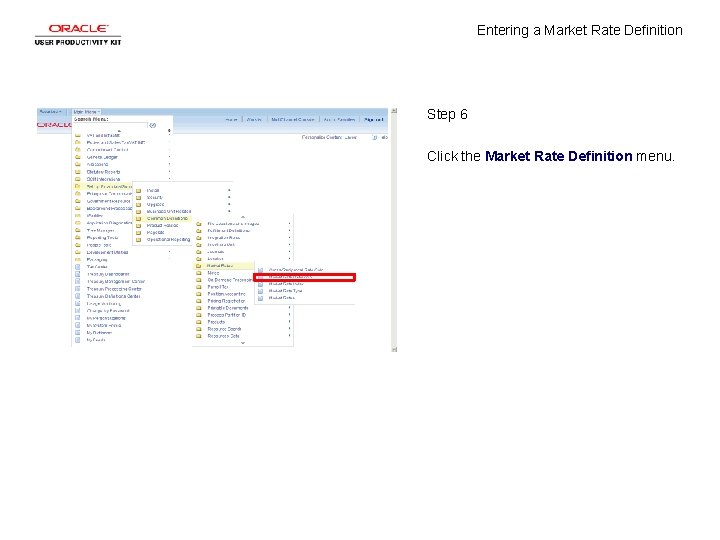
Task: Click the scroll-up chevron atop third menu
Action: [x=243, y=217]
